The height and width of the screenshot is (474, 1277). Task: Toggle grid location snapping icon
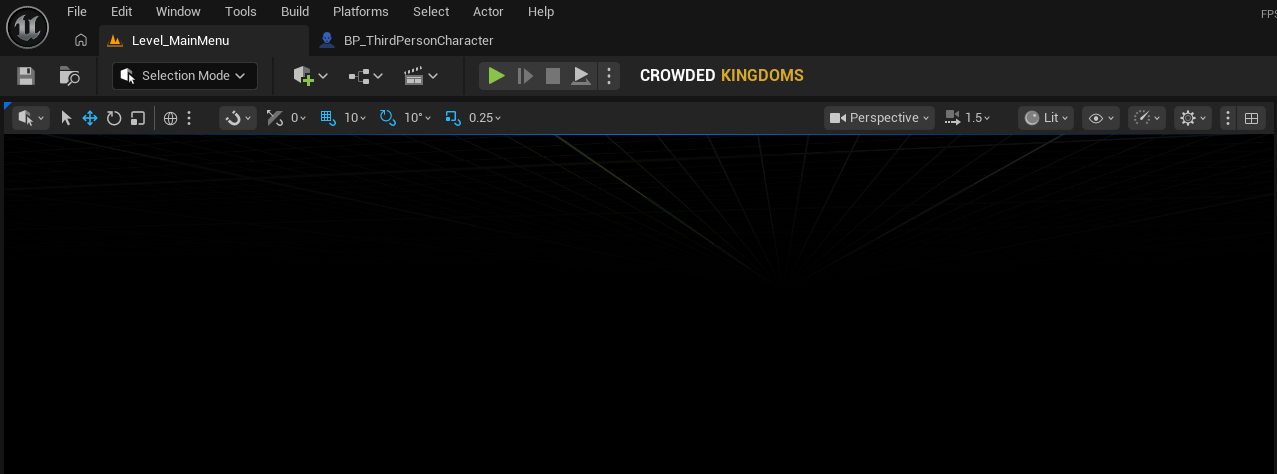(328, 118)
